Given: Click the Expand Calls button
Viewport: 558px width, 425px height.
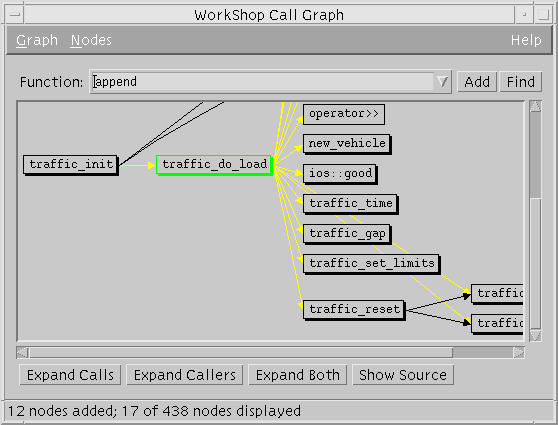Looking at the screenshot, I should click(x=70, y=375).
